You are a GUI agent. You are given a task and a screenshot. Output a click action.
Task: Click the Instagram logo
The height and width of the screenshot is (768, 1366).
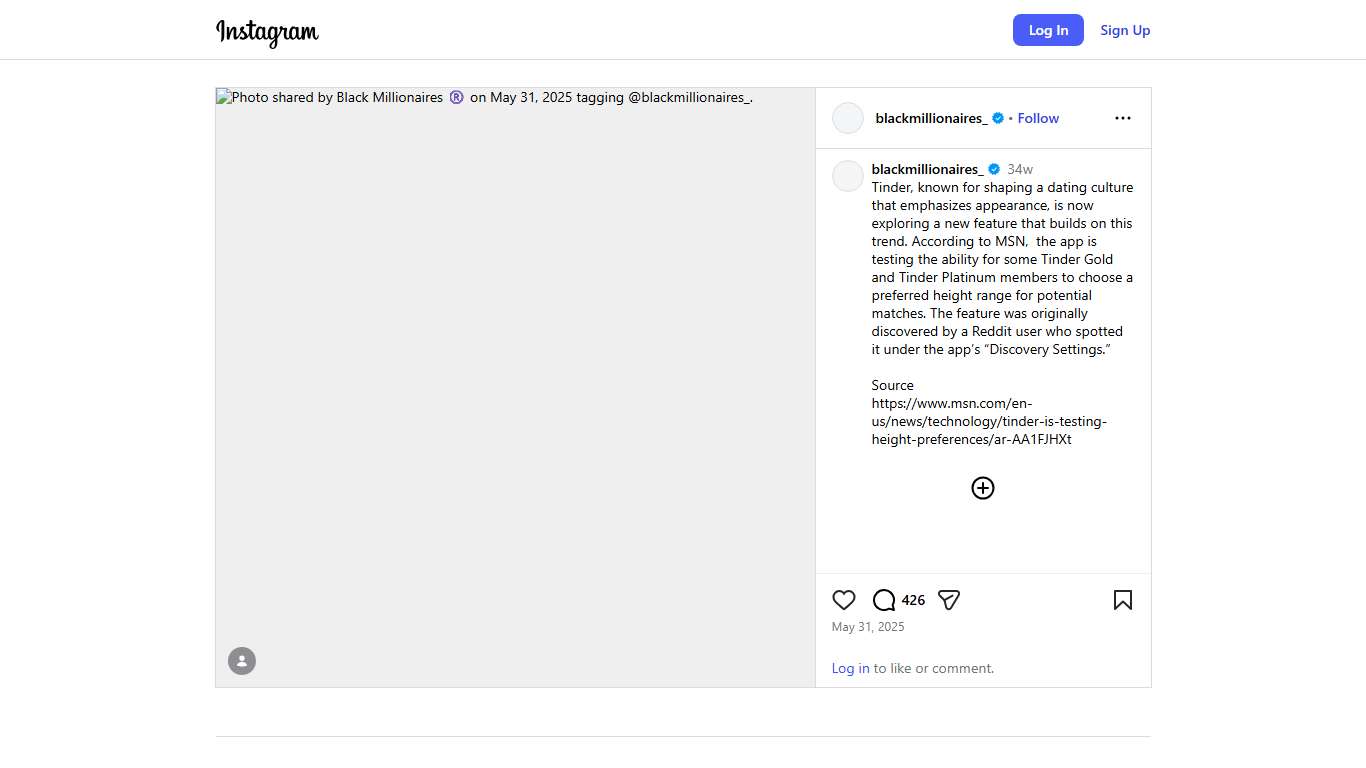[x=267, y=32]
